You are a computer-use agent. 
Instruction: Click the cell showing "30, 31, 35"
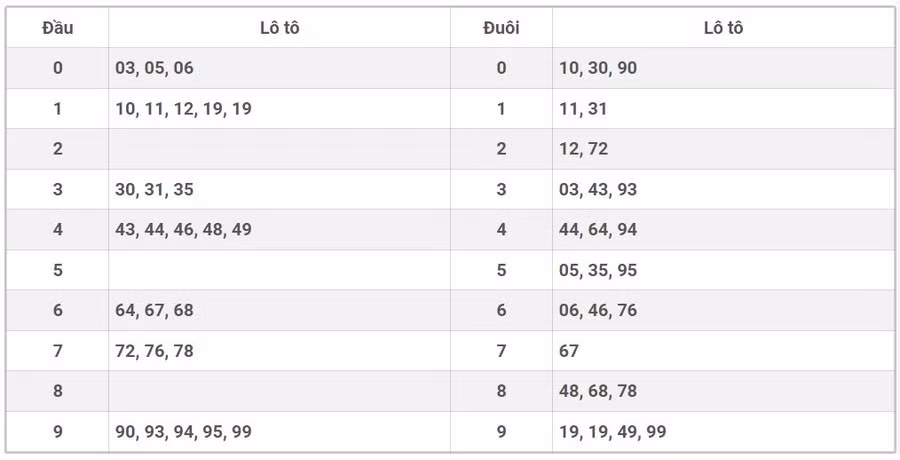point(155,190)
